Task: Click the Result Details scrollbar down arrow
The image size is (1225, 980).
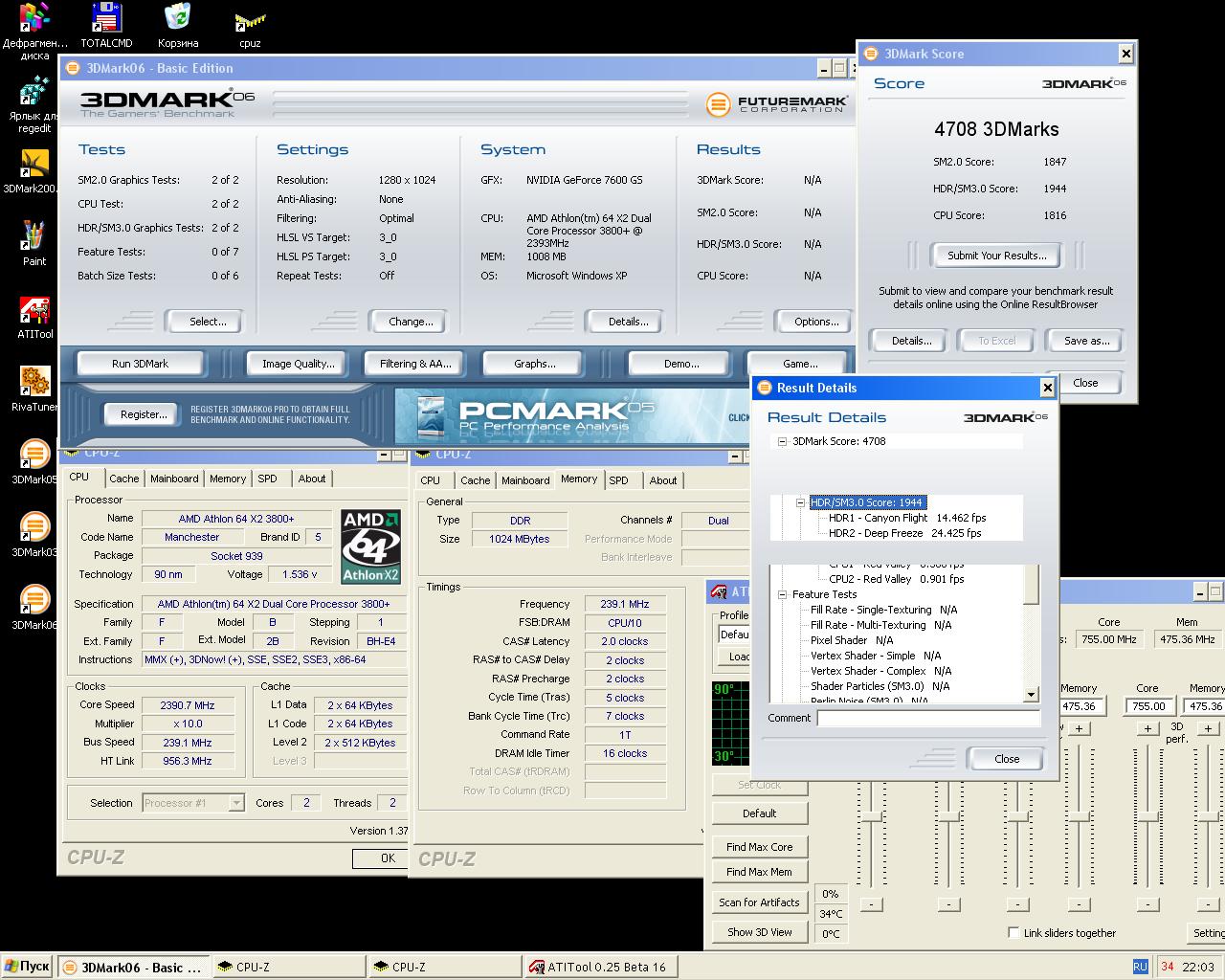Action: [x=1031, y=695]
